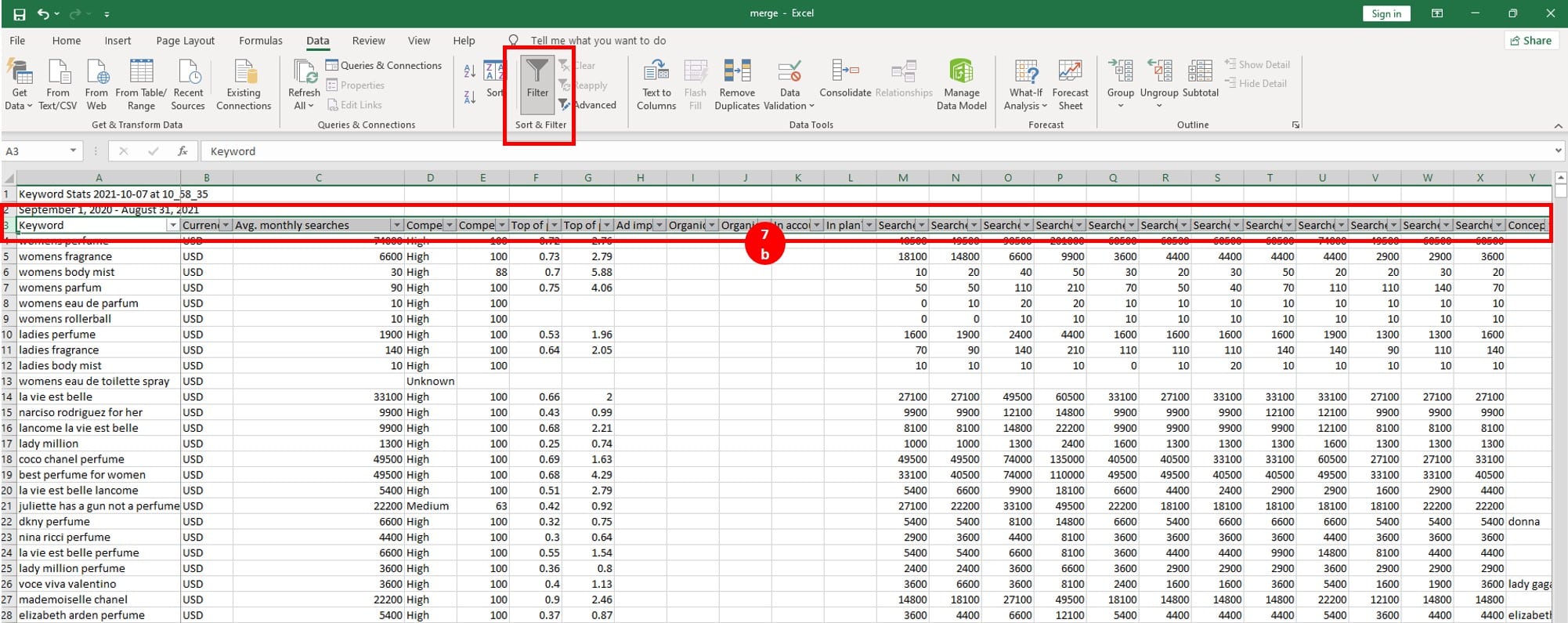
Task: Open the Keyword column filter dropdown
Action: pyautogui.click(x=172, y=226)
